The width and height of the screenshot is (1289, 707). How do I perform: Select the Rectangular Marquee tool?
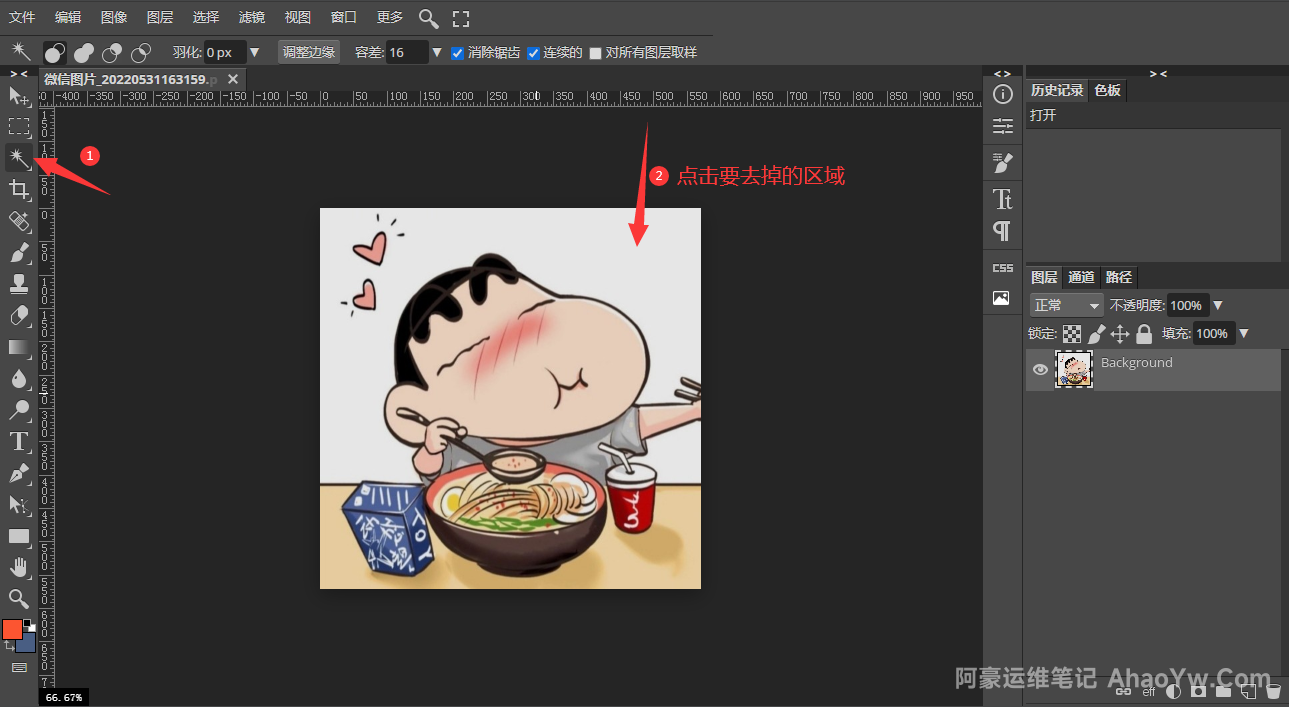(x=19, y=126)
